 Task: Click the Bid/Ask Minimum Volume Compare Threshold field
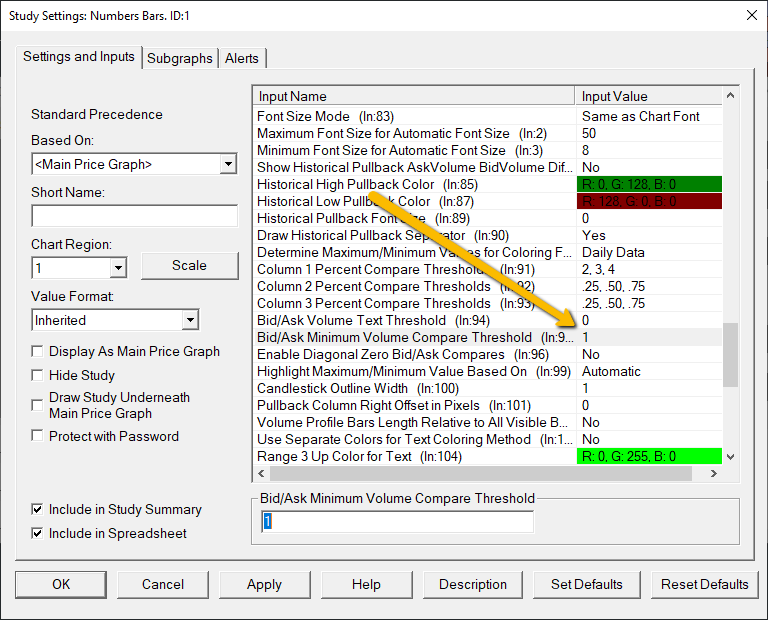click(397, 522)
